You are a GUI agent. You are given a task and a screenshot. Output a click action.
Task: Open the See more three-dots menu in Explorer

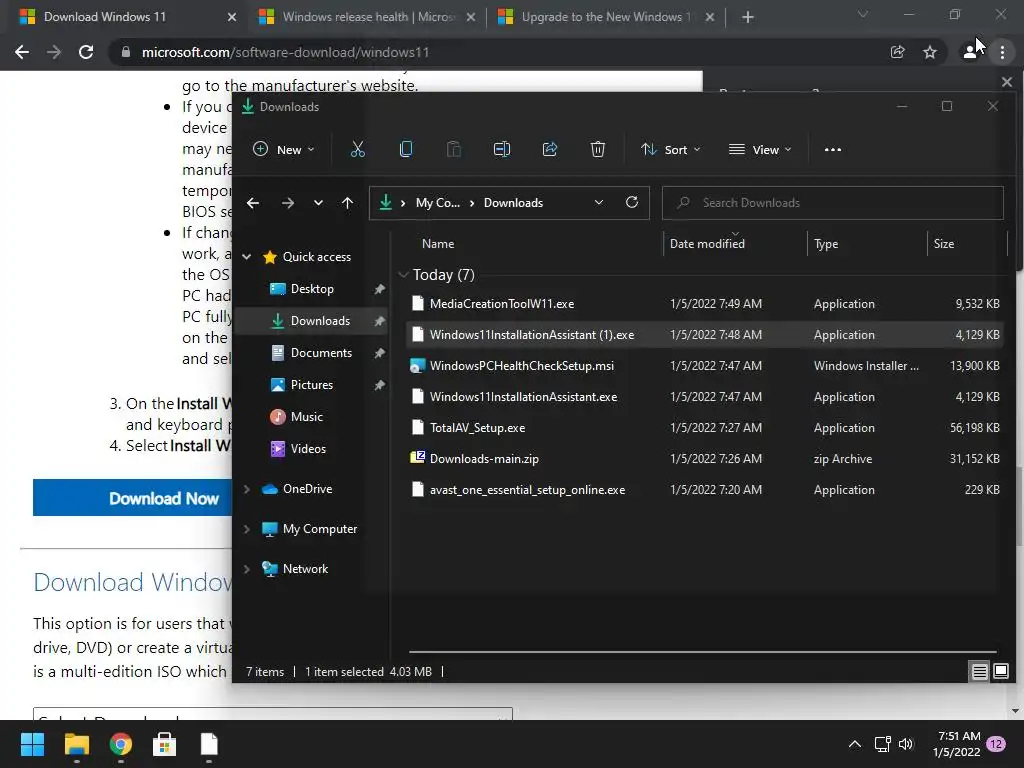[x=833, y=150]
